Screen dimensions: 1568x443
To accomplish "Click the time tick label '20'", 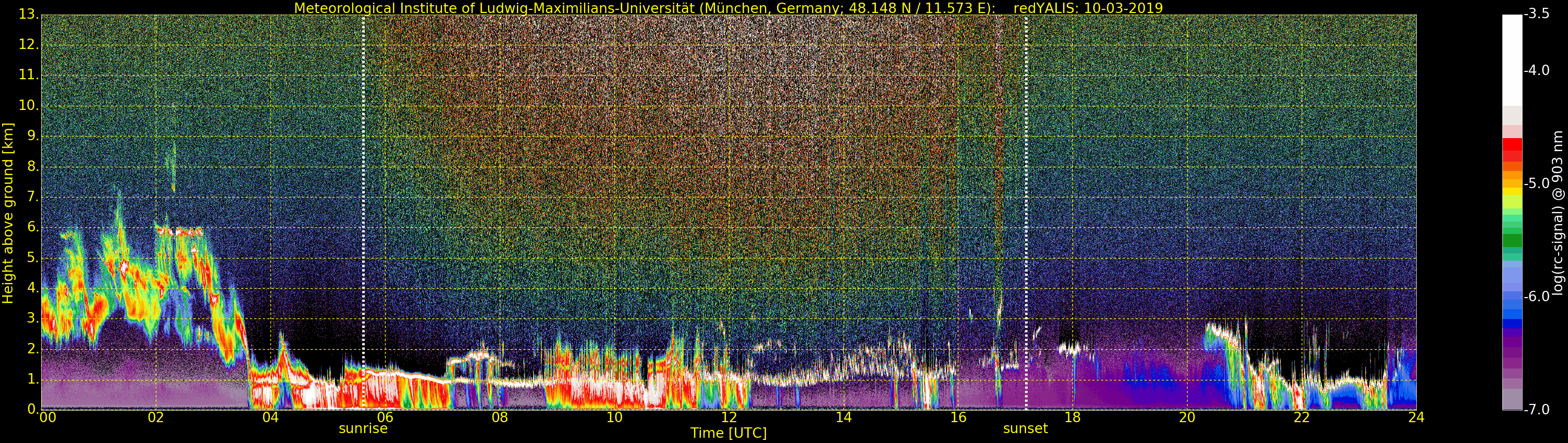I will (1188, 417).
